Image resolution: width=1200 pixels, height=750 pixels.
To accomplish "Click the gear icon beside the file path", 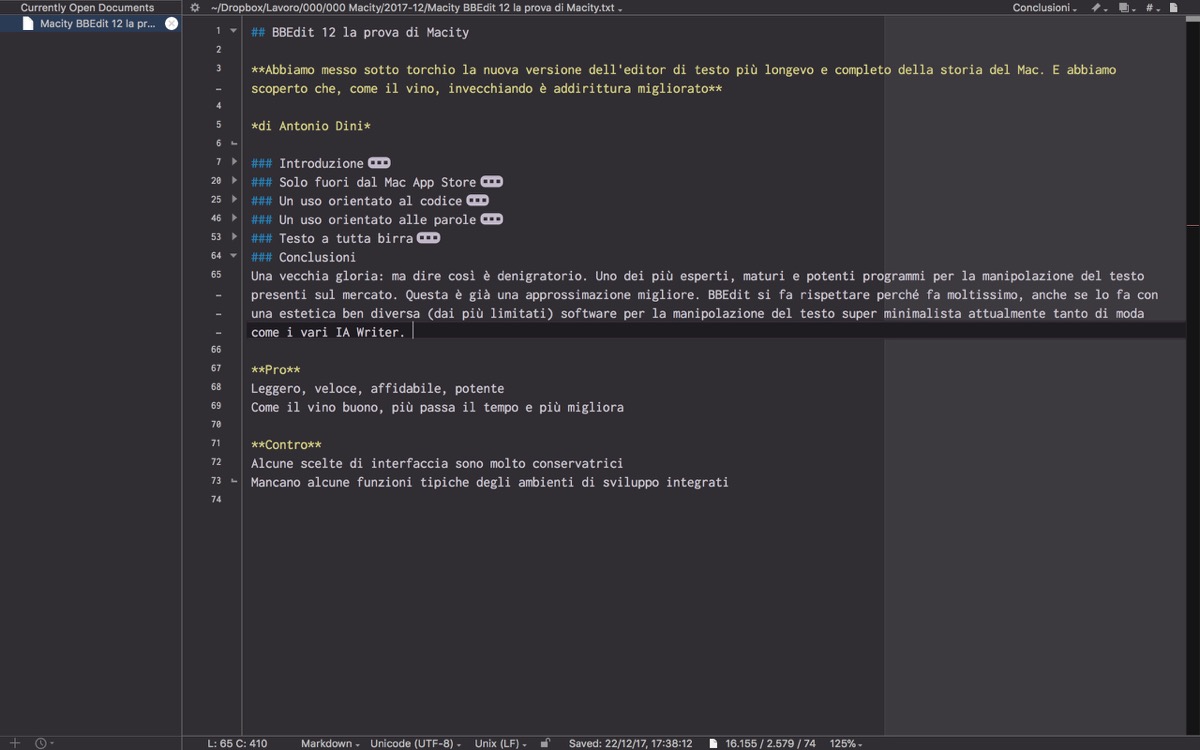I will pos(195,7).
